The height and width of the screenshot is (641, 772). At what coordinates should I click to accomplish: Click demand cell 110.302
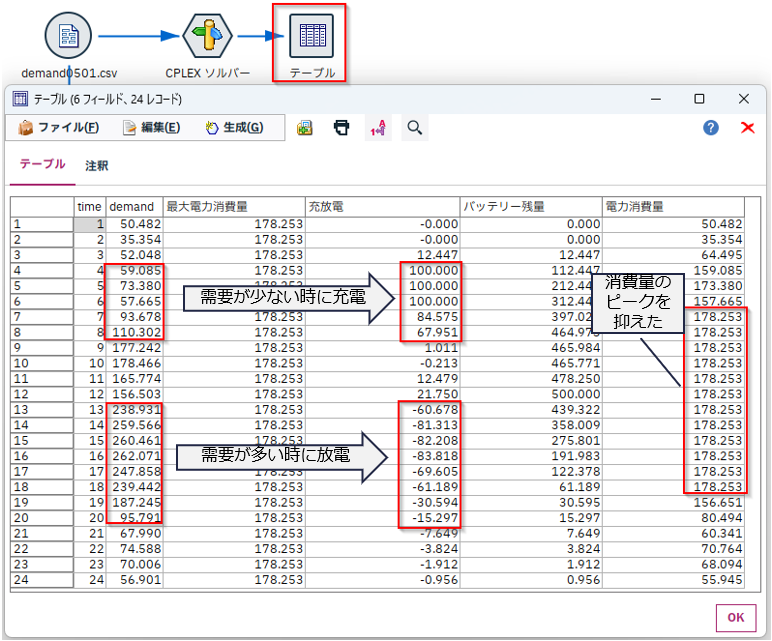point(134,332)
